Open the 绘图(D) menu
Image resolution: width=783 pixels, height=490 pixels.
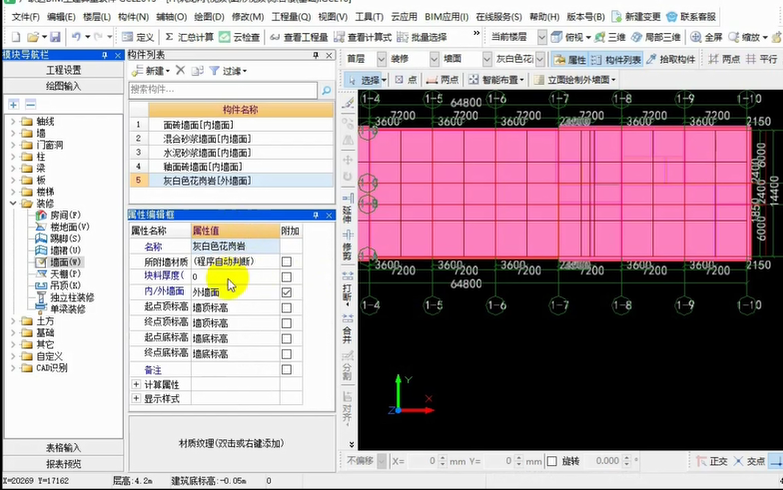(209, 16)
